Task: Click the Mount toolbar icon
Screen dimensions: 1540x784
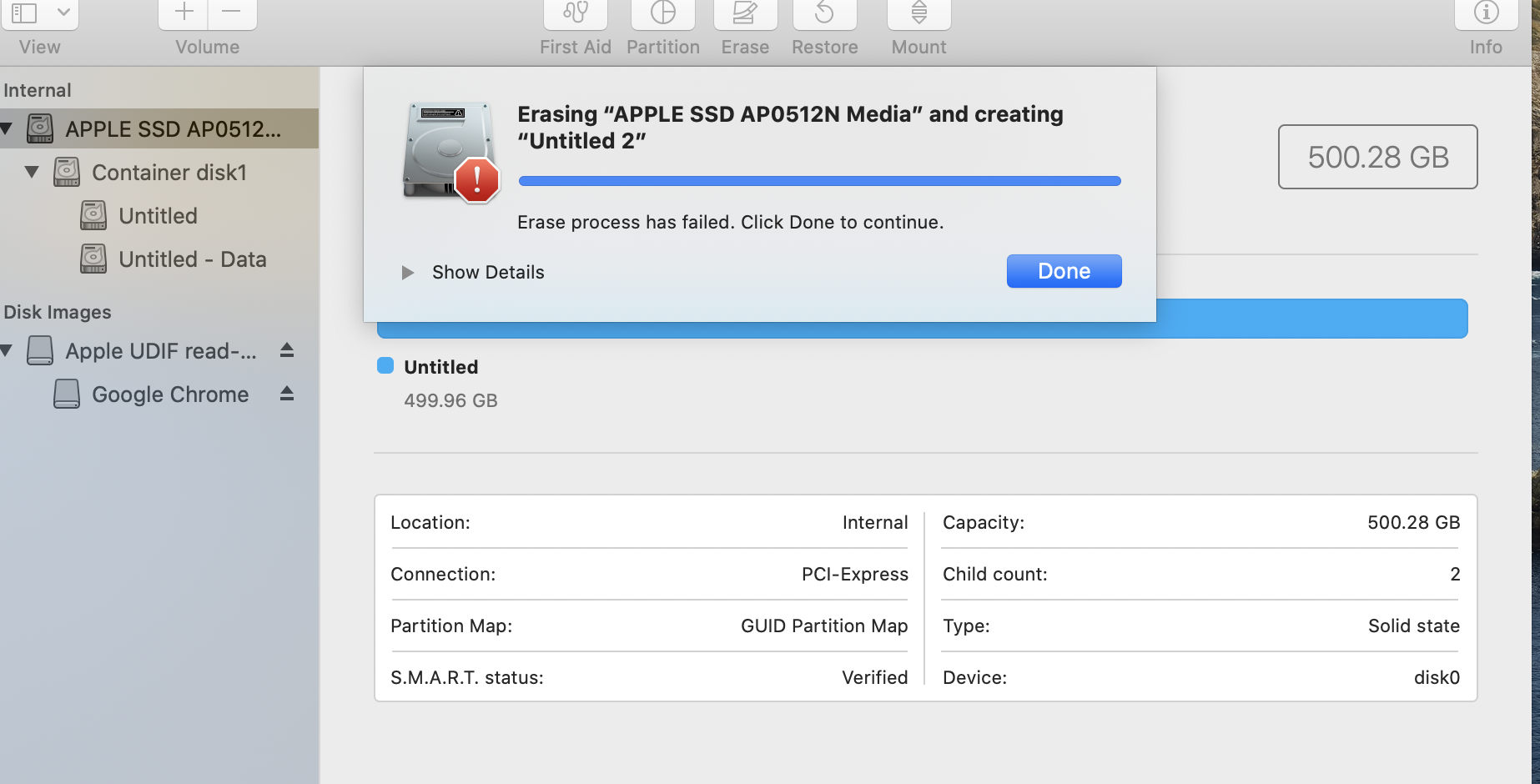Action: tap(918, 13)
